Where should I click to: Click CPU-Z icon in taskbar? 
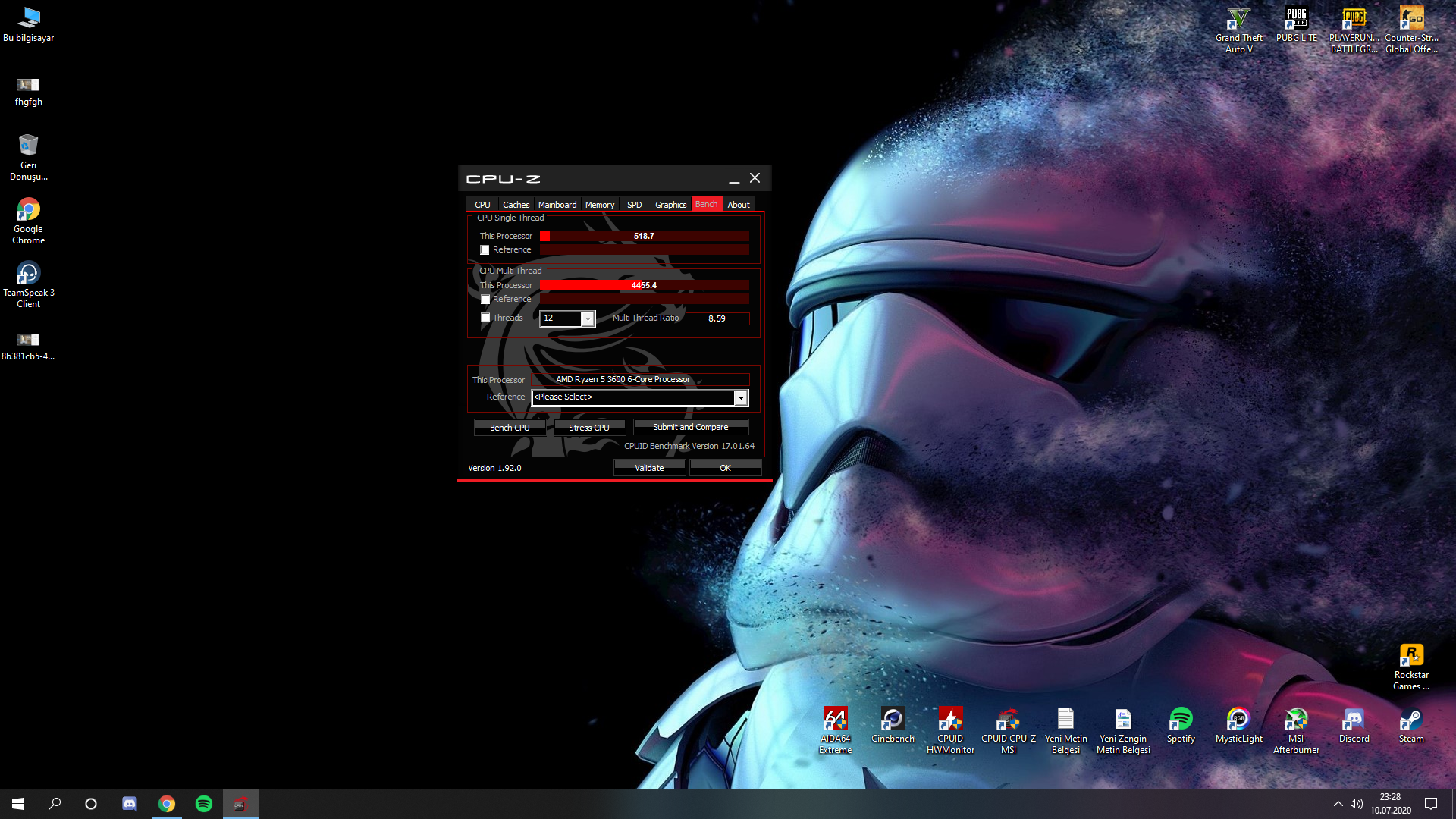pyautogui.click(x=241, y=804)
